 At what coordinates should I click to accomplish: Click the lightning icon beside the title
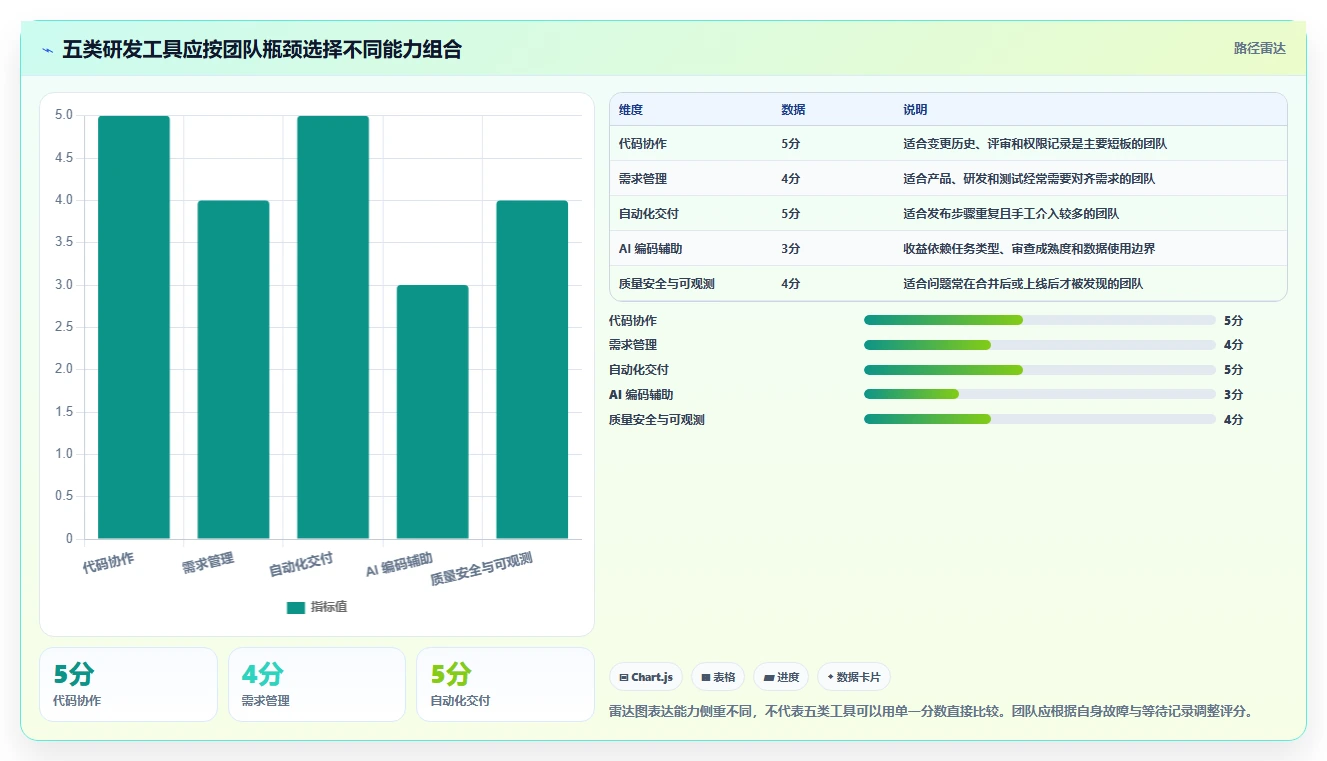(47, 50)
